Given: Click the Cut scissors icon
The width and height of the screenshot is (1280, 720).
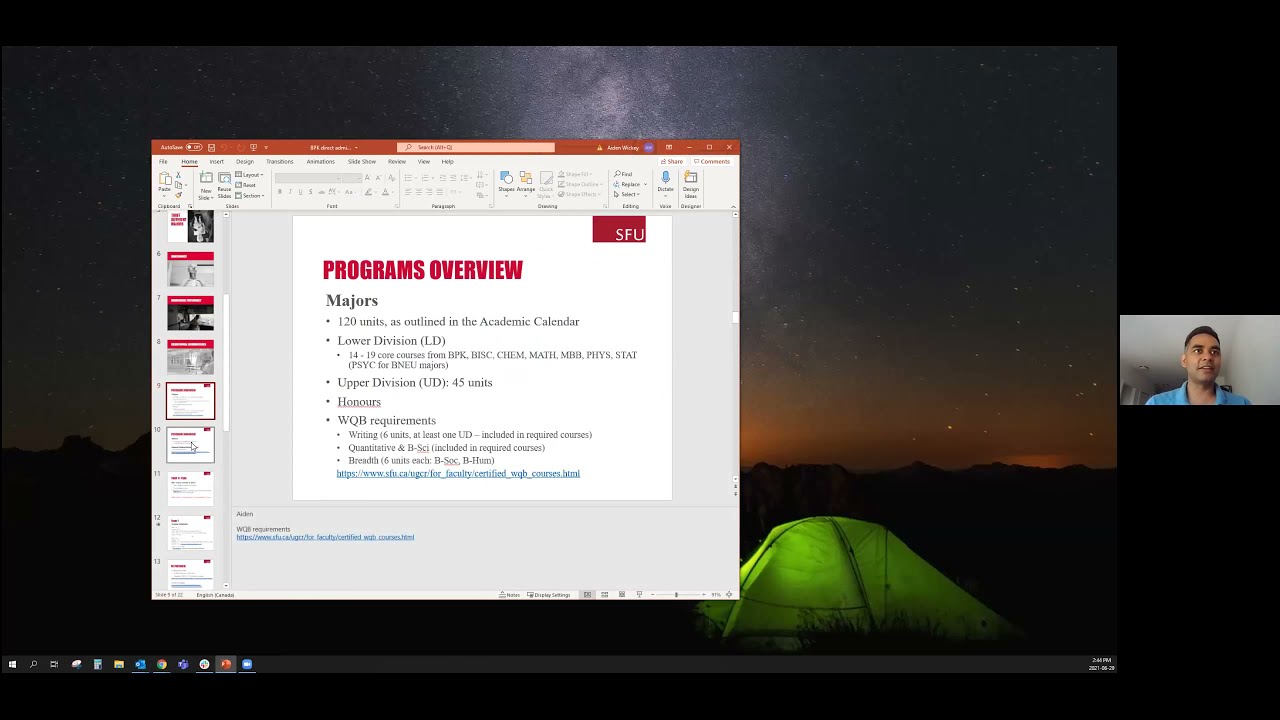Looking at the screenshot, I should [x=178, y=175].
